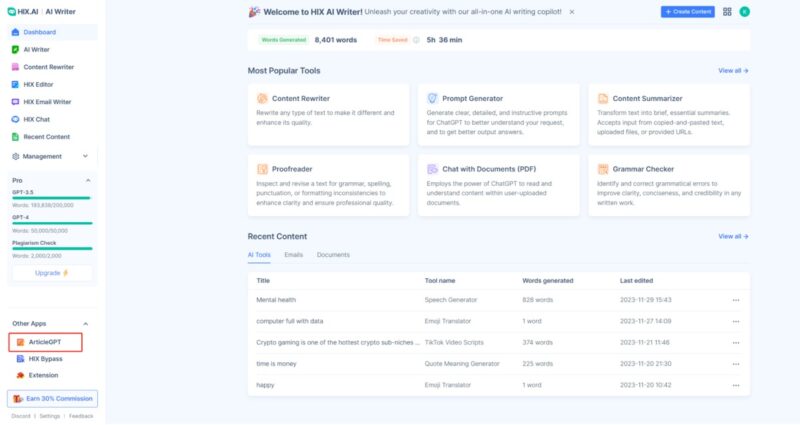View all Recent Content

(x=733, y=236)
